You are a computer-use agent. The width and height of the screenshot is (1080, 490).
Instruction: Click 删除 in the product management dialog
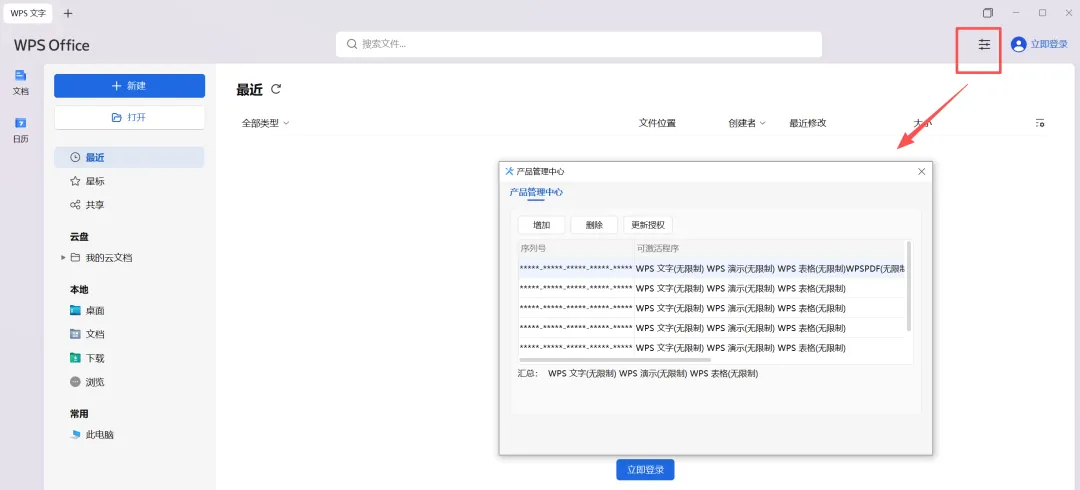(x=594, y=225)
